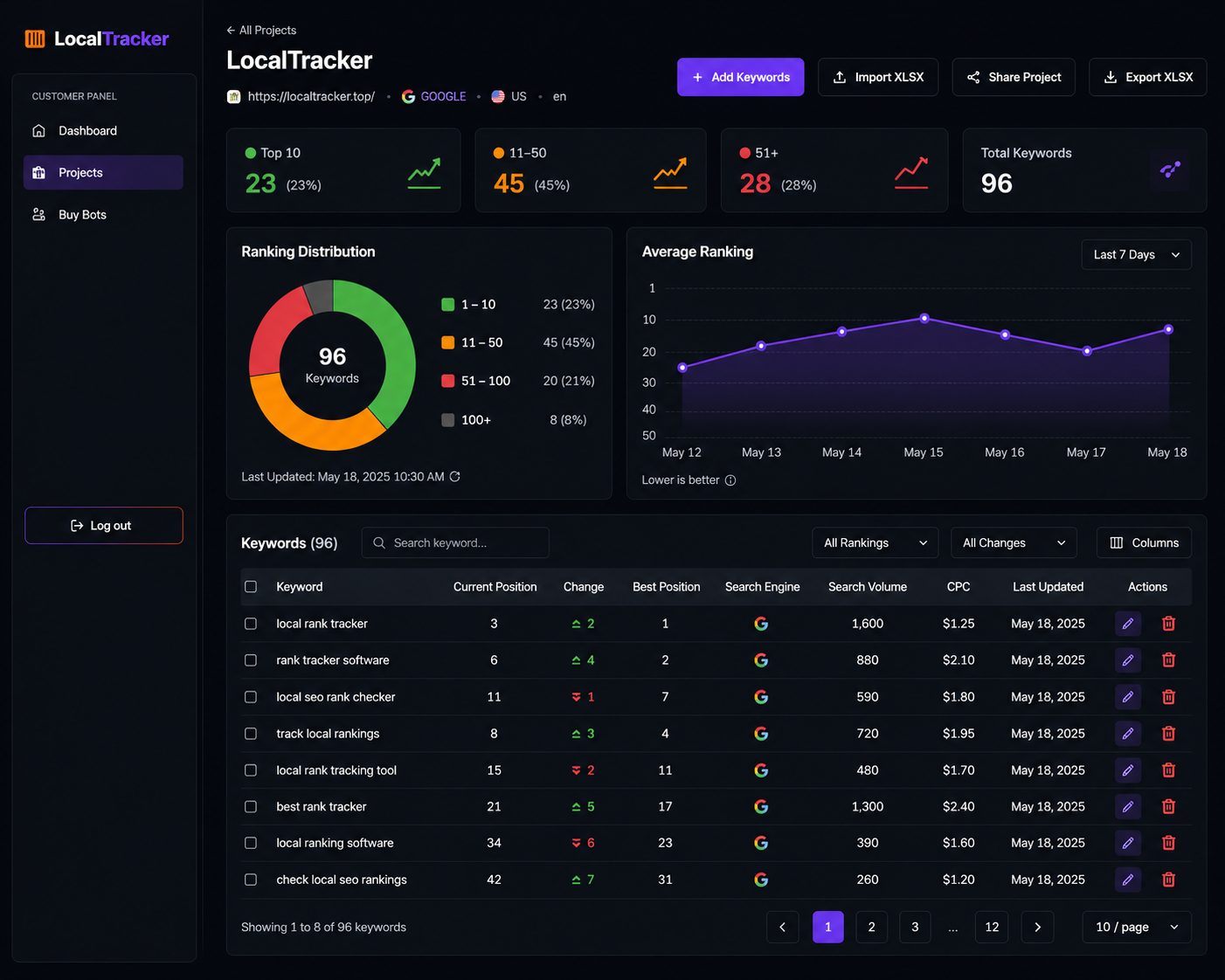Go back to All Projects
The image size is (1225, 980).
[261, 30]
